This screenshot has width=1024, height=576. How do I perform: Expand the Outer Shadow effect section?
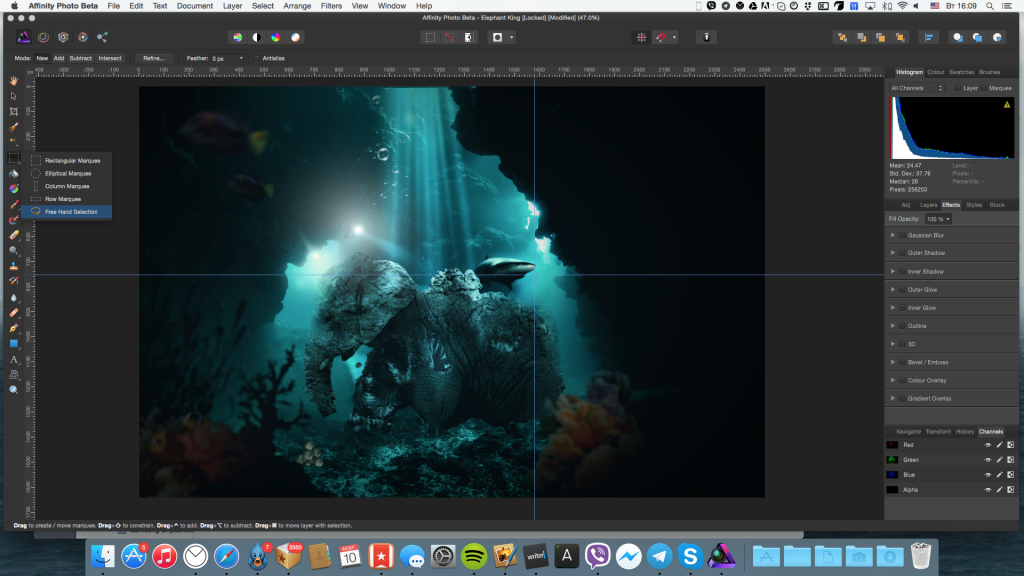pyautogui.click(x=892, y=254)
